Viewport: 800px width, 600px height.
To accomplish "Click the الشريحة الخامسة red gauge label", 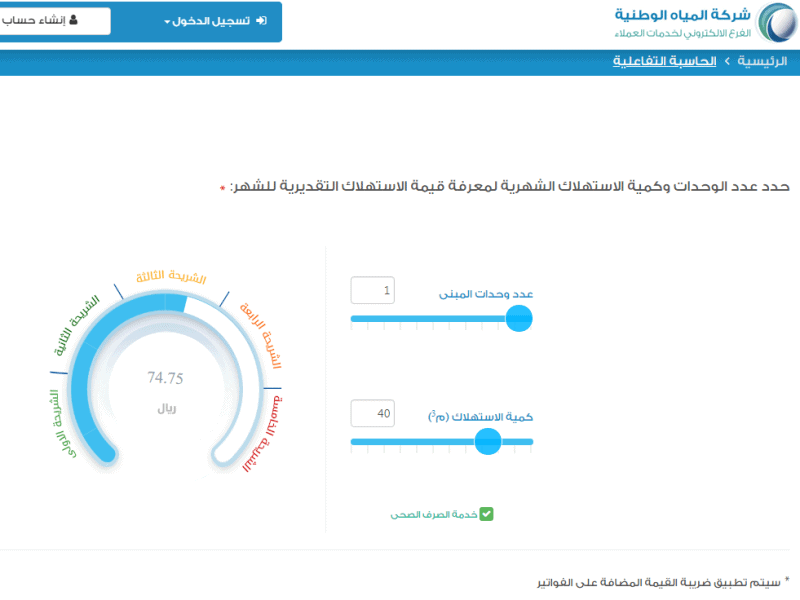I will point(263,434).
